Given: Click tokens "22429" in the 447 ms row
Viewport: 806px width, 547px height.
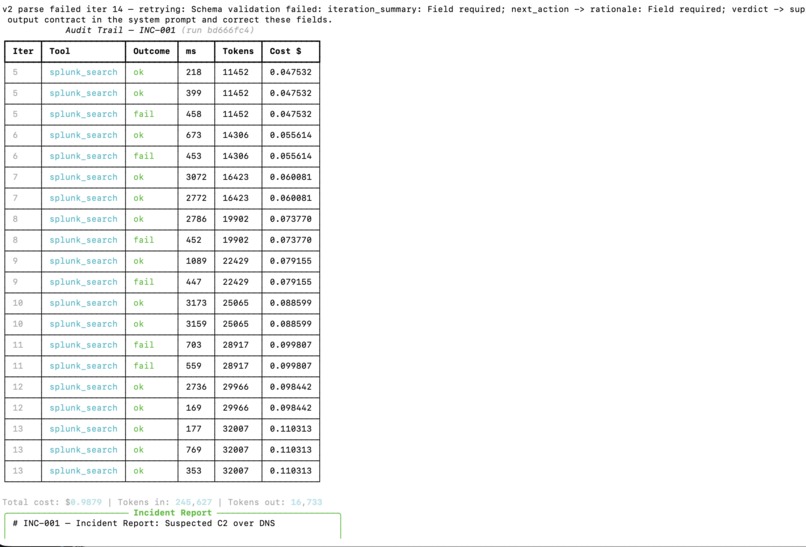Looking at the screenshot, I should 235,282.
